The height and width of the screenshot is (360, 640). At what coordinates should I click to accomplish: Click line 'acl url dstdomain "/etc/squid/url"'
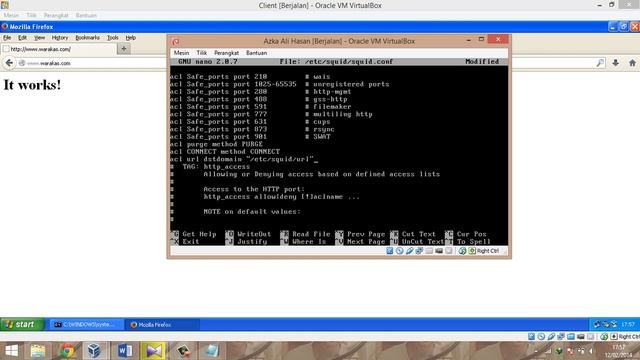(244, 159)
